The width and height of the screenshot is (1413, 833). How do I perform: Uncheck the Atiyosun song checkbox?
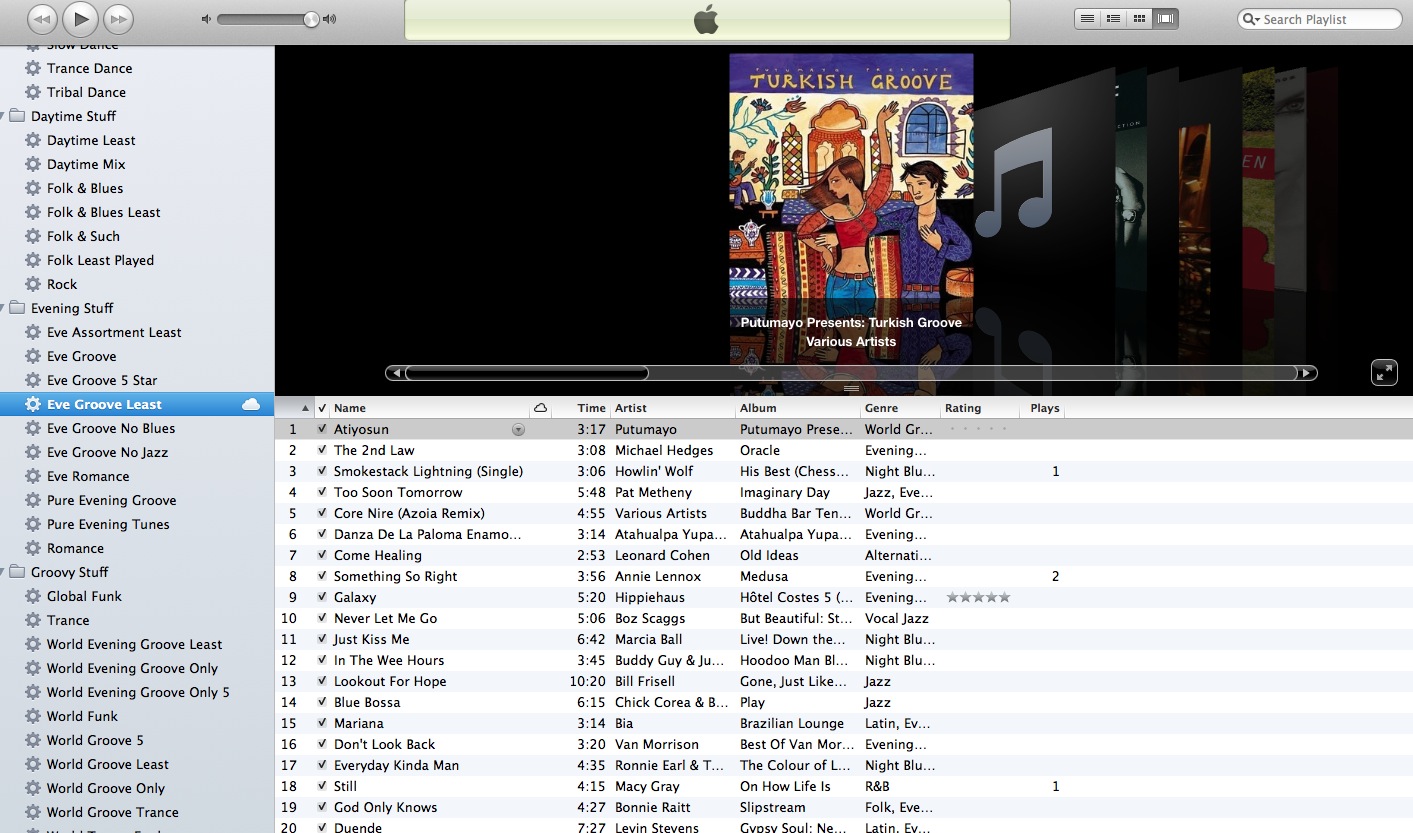322,429
